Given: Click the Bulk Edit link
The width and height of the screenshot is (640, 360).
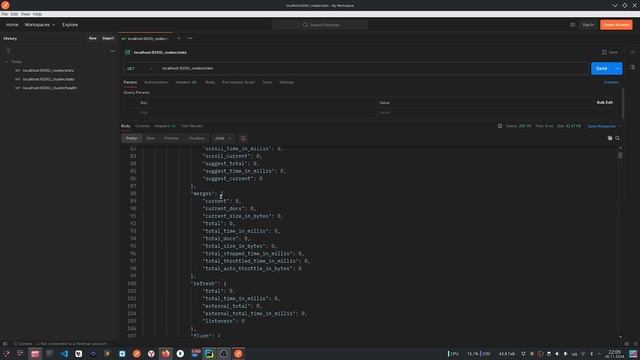Looking at the screenshot, I should click(x=604, y=102).
